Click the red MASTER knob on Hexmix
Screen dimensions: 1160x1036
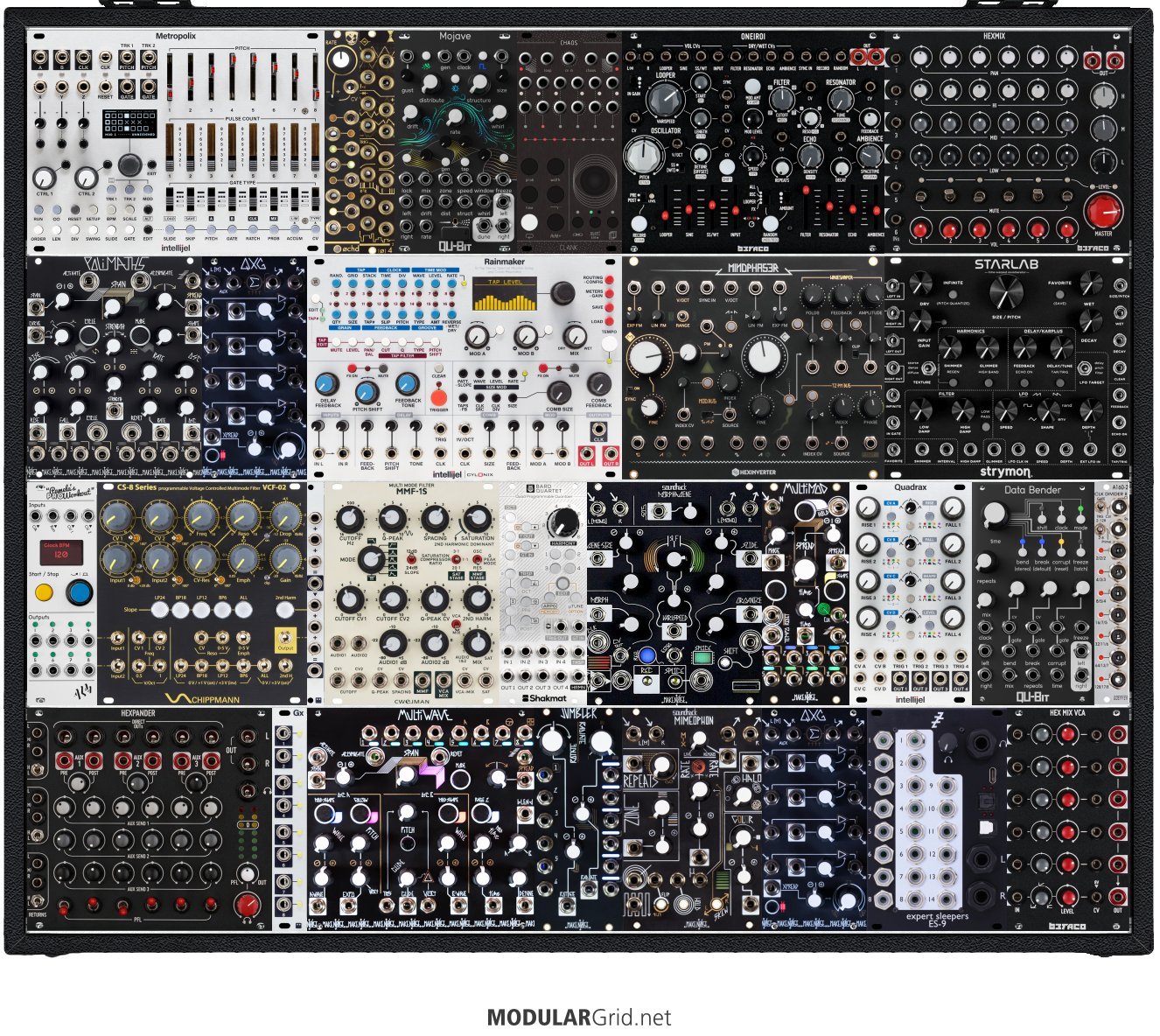[1103, 212]
